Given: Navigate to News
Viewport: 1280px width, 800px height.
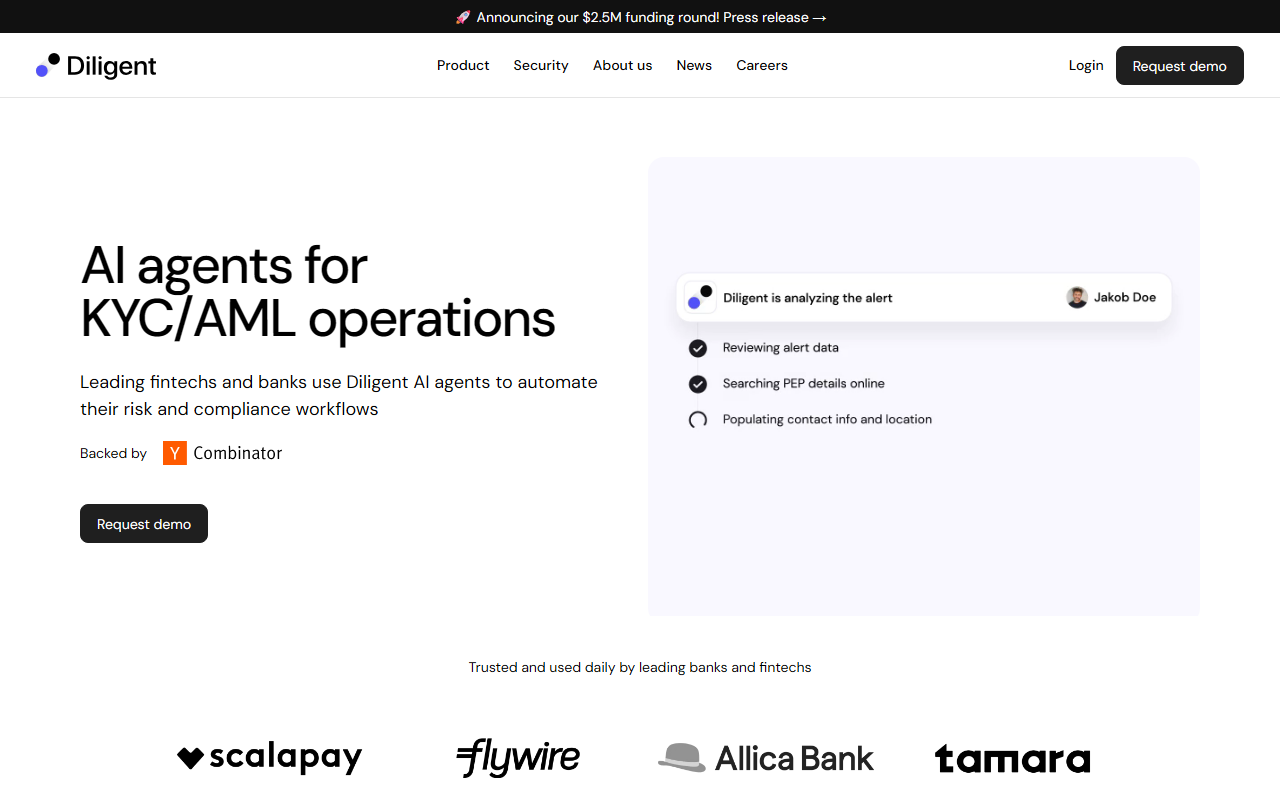Looking at the screenshot, I should click(694, 65).
